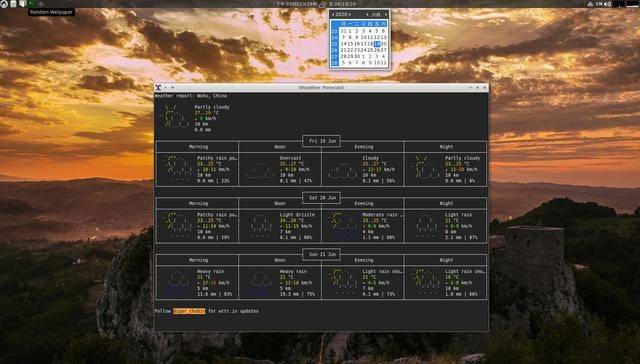Image resolution: width=640 pixels, height=364 pixels.
Task: Click the 'Night' column header under Sun 21 Jun
Action: [x=446, y=260]
